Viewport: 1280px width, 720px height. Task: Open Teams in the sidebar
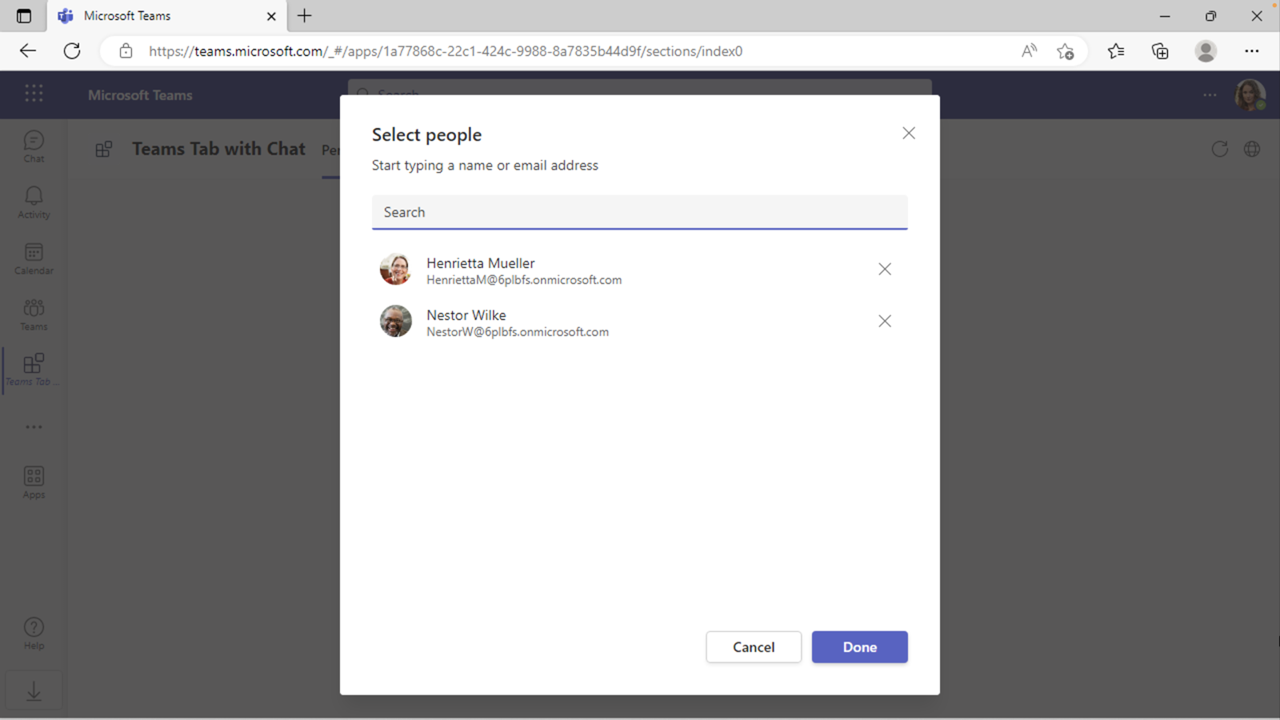(x=34, y=314)
